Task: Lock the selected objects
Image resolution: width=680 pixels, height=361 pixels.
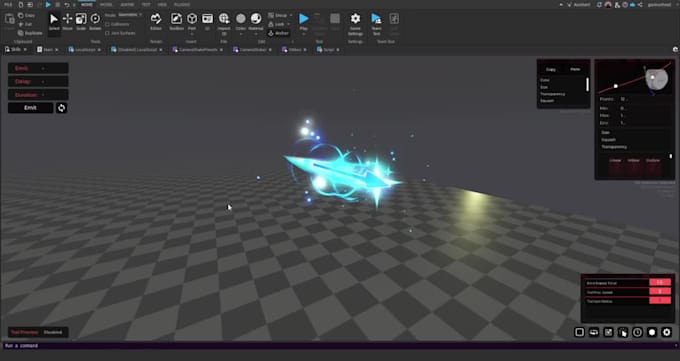Action: [x=276, y=24]
